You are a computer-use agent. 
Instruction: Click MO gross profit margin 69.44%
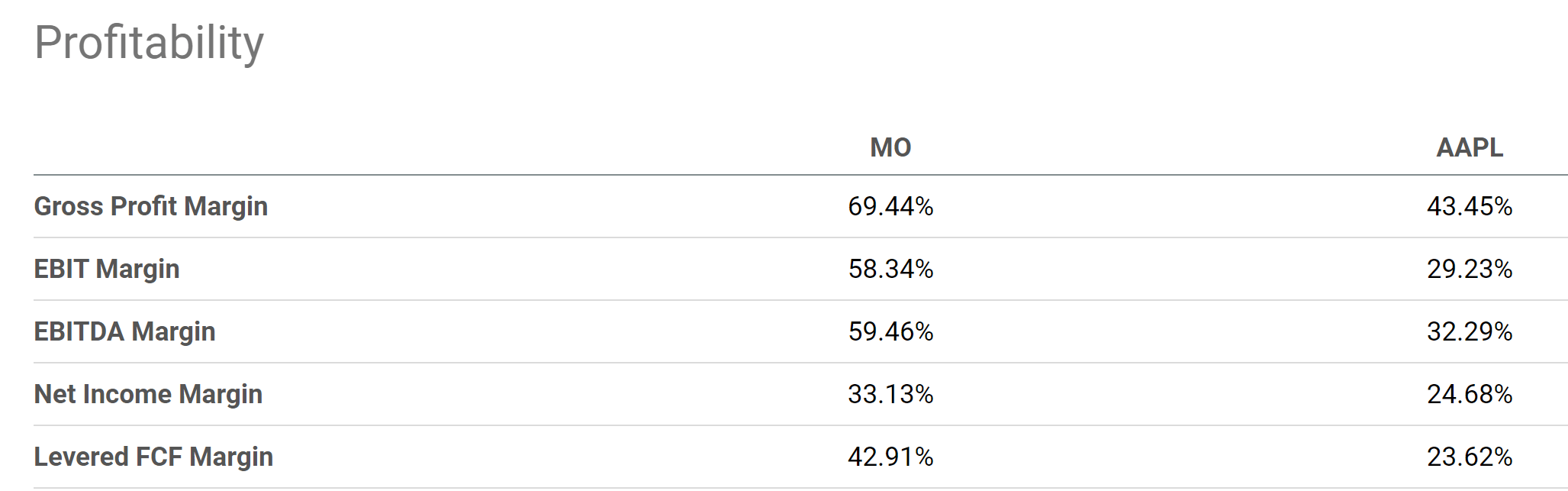coord(890,206)
